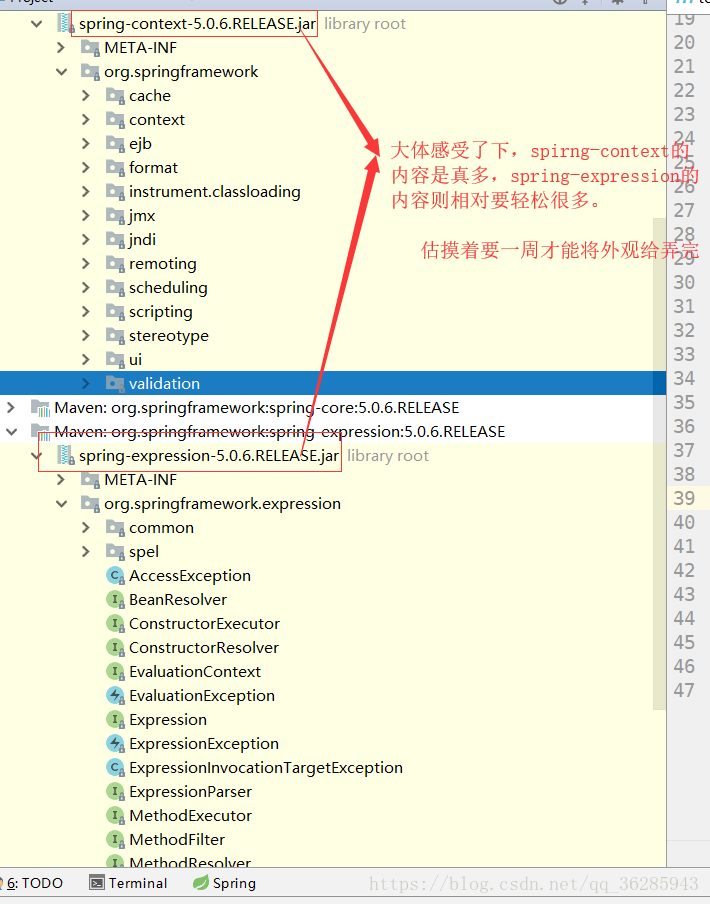710x904 pixels.
Task: Select MethodResolver in the tree
Action: (x=190, y=862)
